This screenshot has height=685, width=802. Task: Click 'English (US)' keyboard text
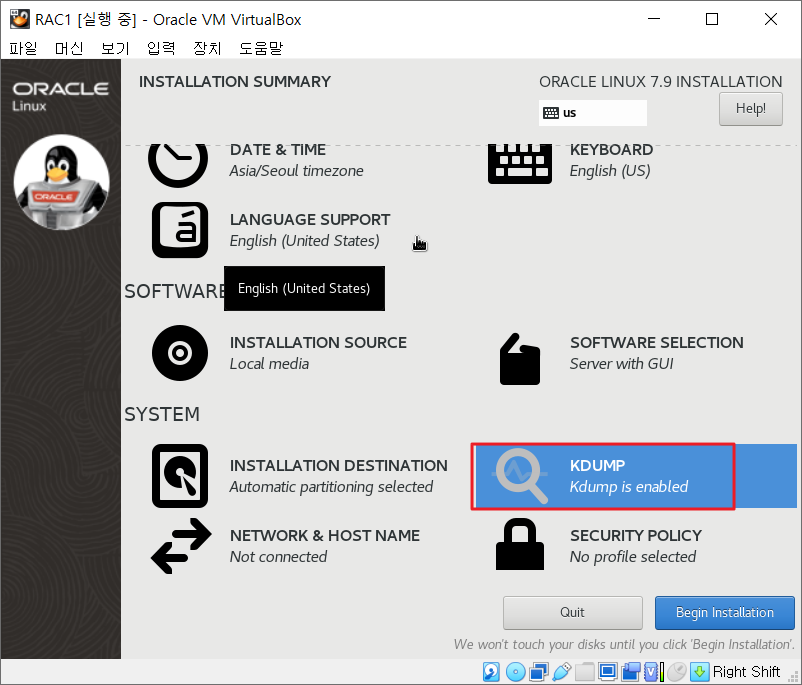pos(610,170)
